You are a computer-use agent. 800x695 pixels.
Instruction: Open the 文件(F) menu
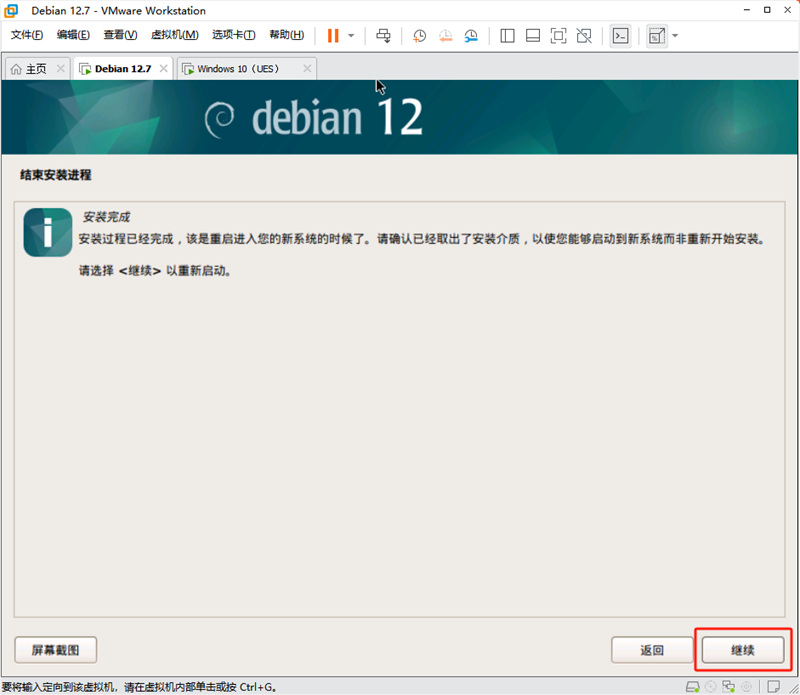[x=27, y=35]
